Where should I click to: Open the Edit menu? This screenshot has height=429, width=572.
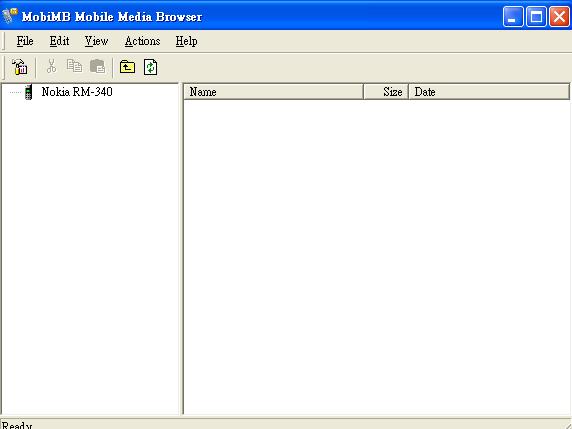coord(59,41)
